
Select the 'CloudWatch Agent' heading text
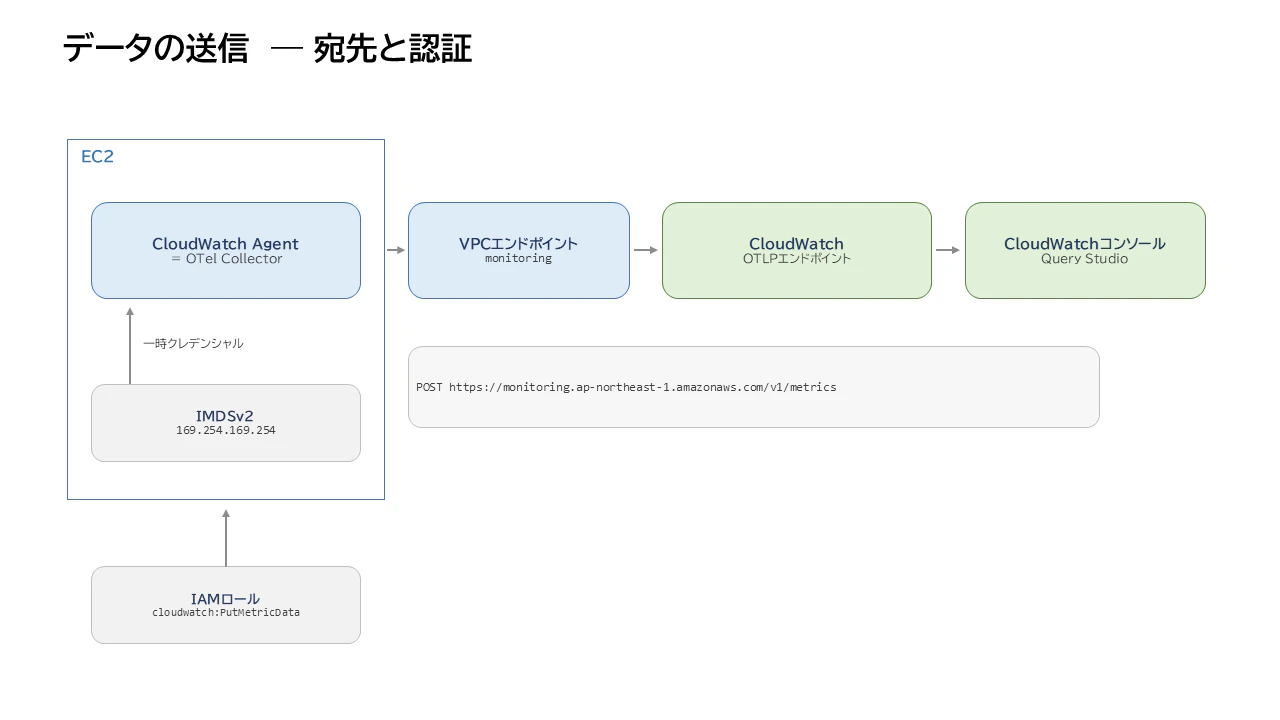[x=226, y=243]
